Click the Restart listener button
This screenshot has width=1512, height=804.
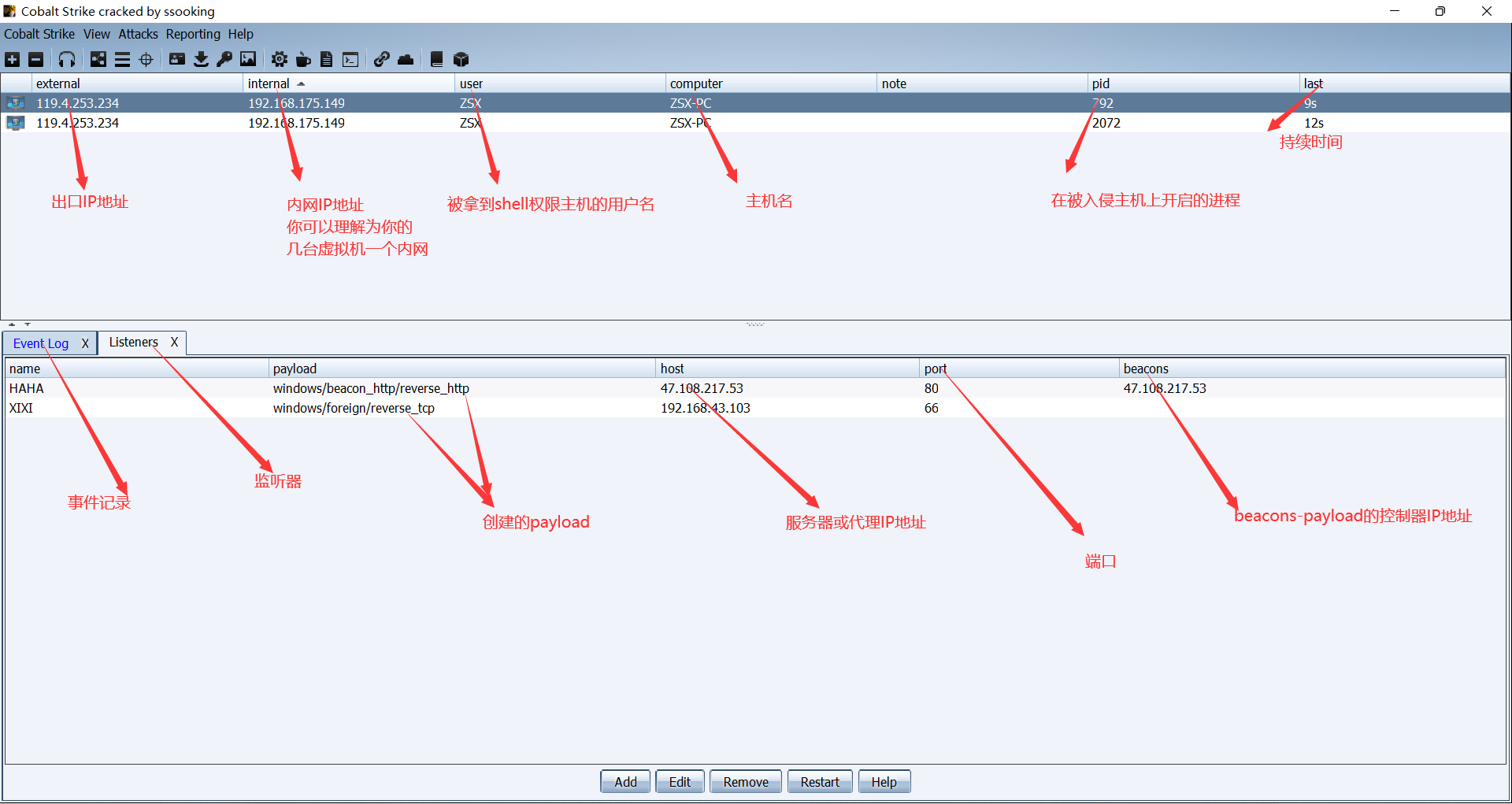(820, 782)
